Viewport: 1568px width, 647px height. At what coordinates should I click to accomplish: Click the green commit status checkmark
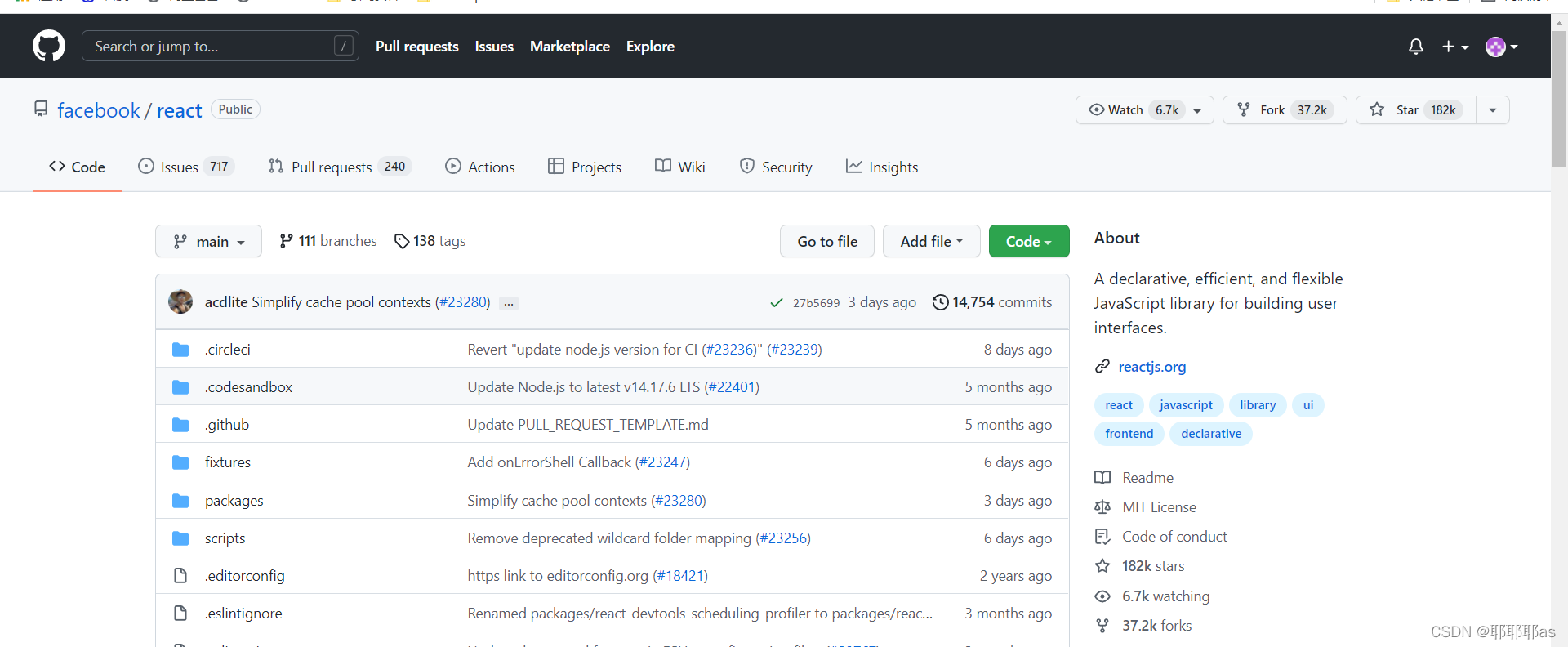tap(777, 302)
